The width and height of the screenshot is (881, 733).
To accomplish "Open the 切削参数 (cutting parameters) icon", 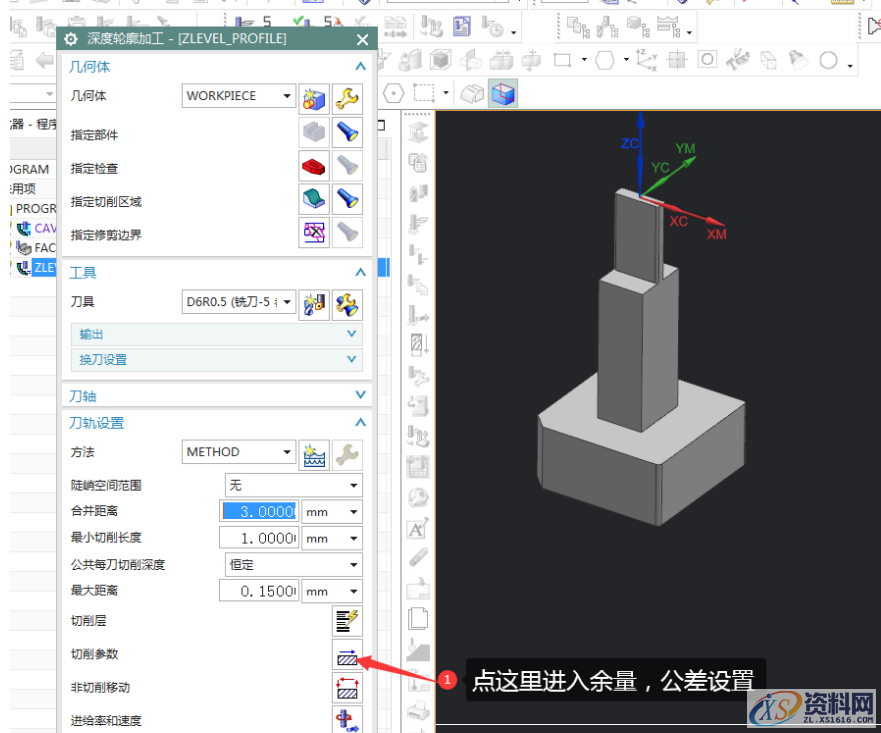I will (347, 655).
